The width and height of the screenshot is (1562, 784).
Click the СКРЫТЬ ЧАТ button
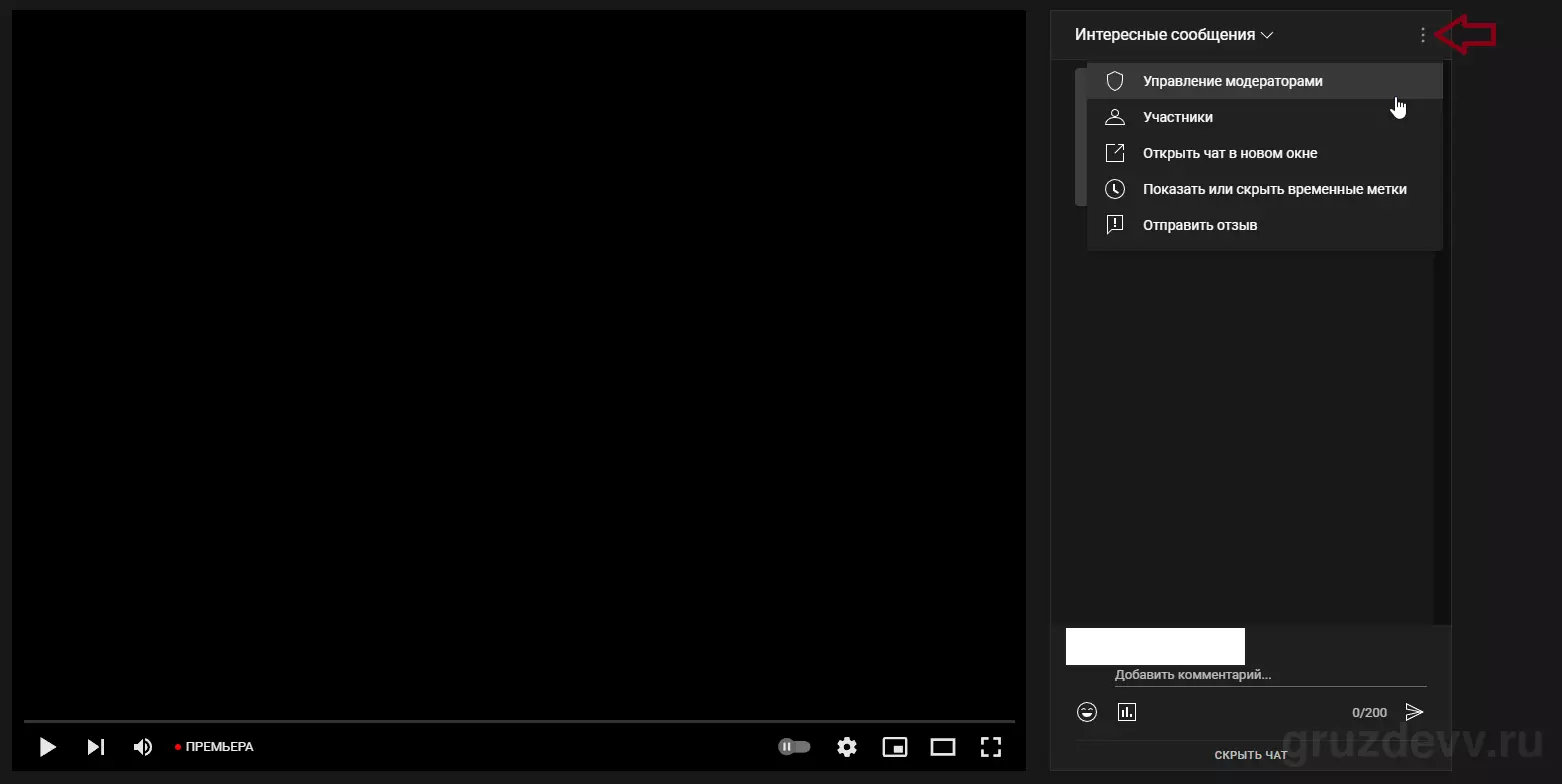(1251, 755)
